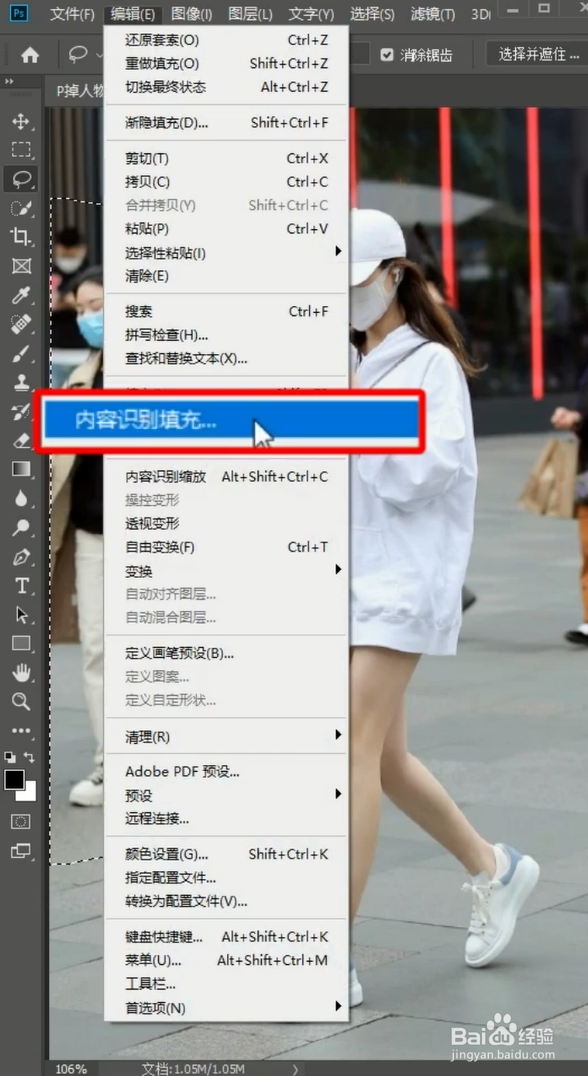Select the Rectangle shape tool
Viewport: 588px width, 1076px height.
pos(21,644)
